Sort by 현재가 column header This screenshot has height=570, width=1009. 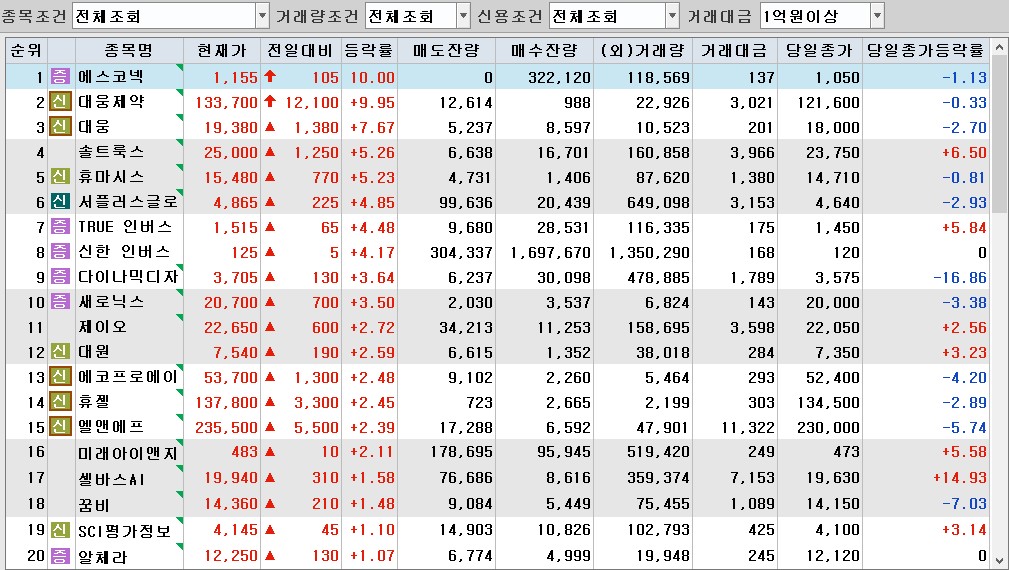coord(222,50)
